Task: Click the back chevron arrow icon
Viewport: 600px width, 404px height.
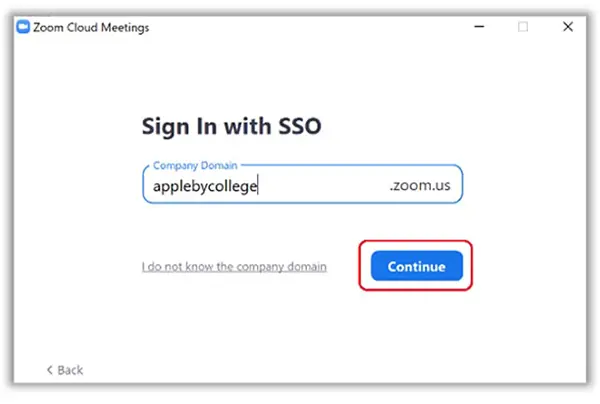Action: pos(49,370)
